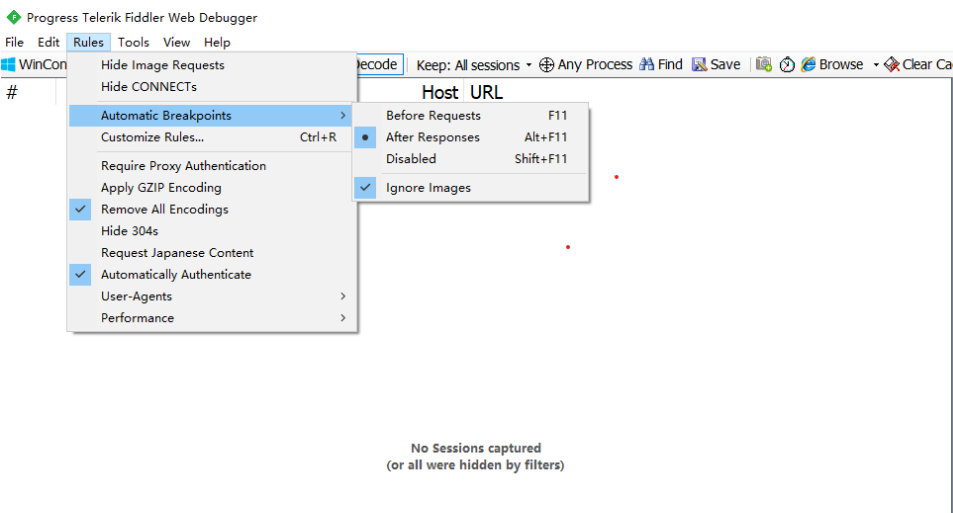Enable Hide 304s option
The height and width of the screenshot is (513, 953).
212,231
